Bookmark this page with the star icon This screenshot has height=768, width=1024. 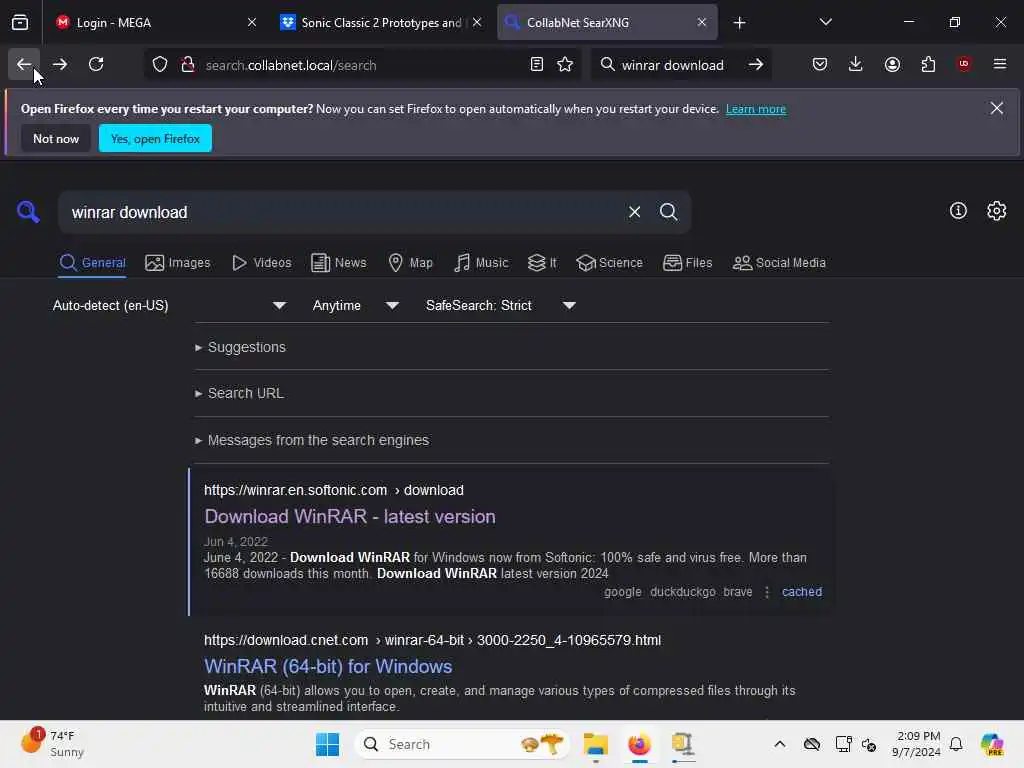[x=565, y=65]
